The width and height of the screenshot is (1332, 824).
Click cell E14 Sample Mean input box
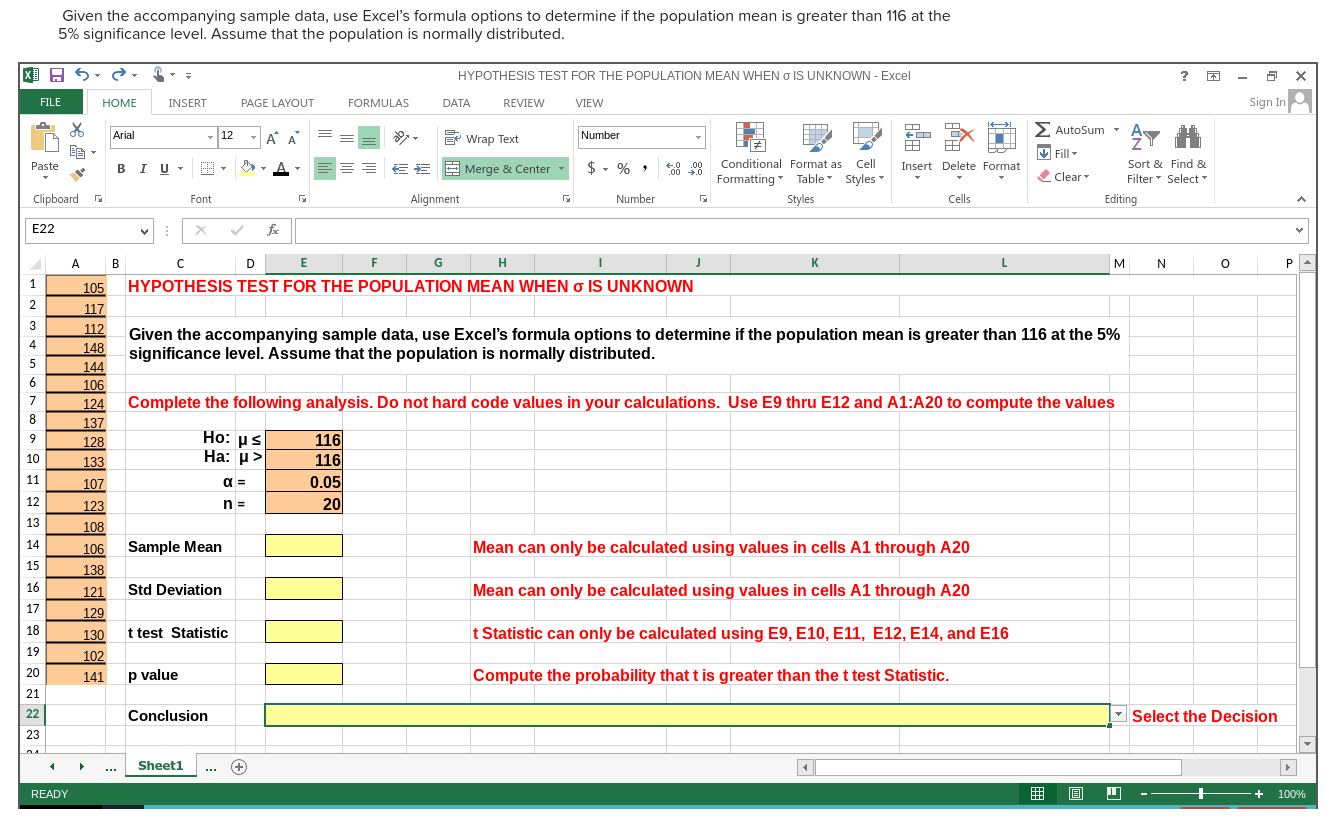303,545
